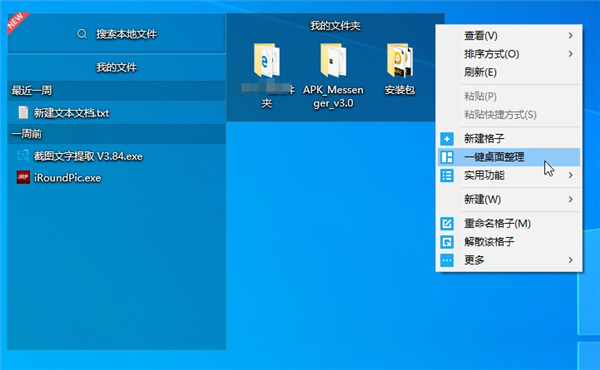Click the 我的文件夹 box title
Viewport: 600px width, 370px height.
335,26
